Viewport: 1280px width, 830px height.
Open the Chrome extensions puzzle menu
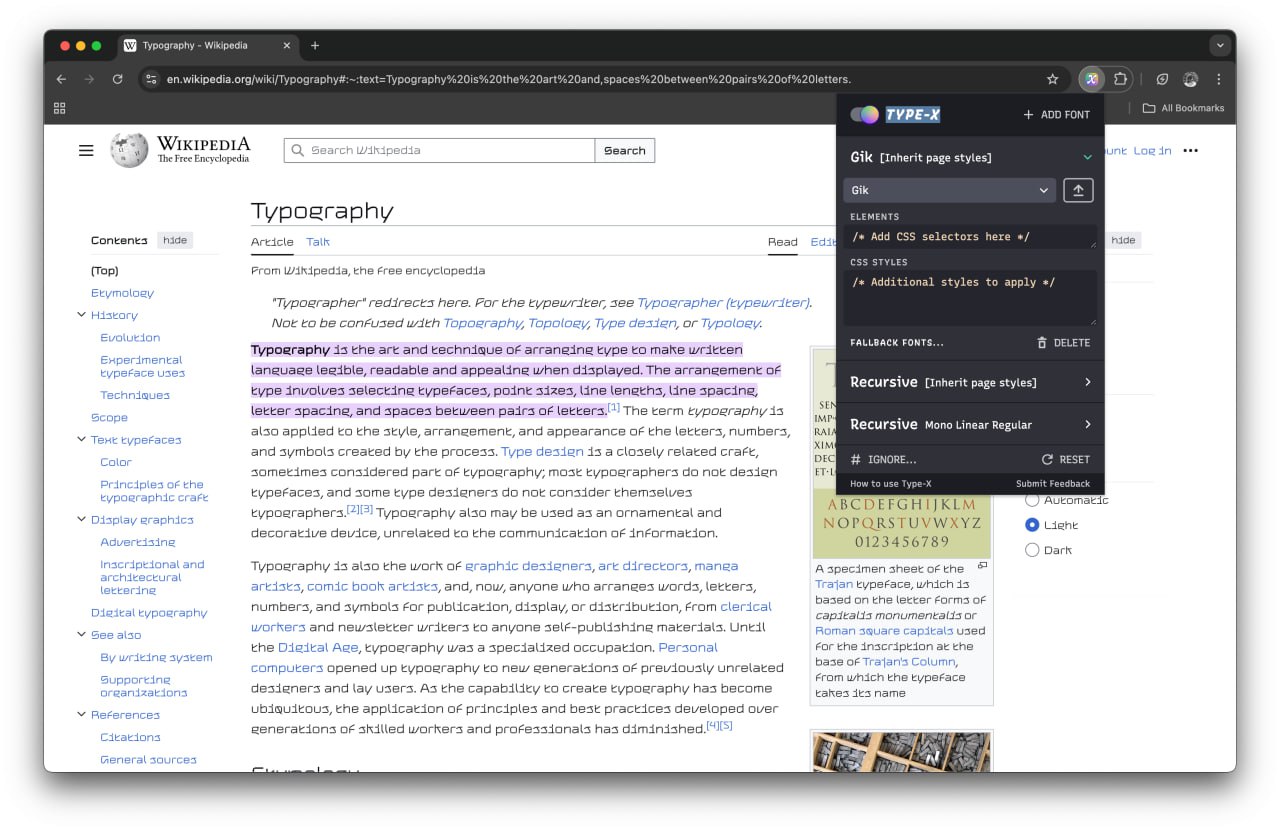[1121, 79]
